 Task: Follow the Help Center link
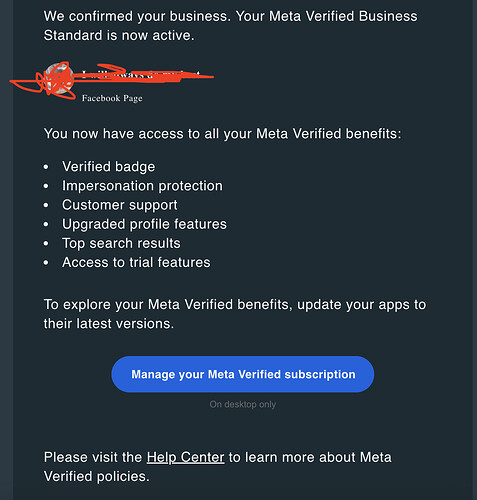pyautogui.click(x=185, y=457)
